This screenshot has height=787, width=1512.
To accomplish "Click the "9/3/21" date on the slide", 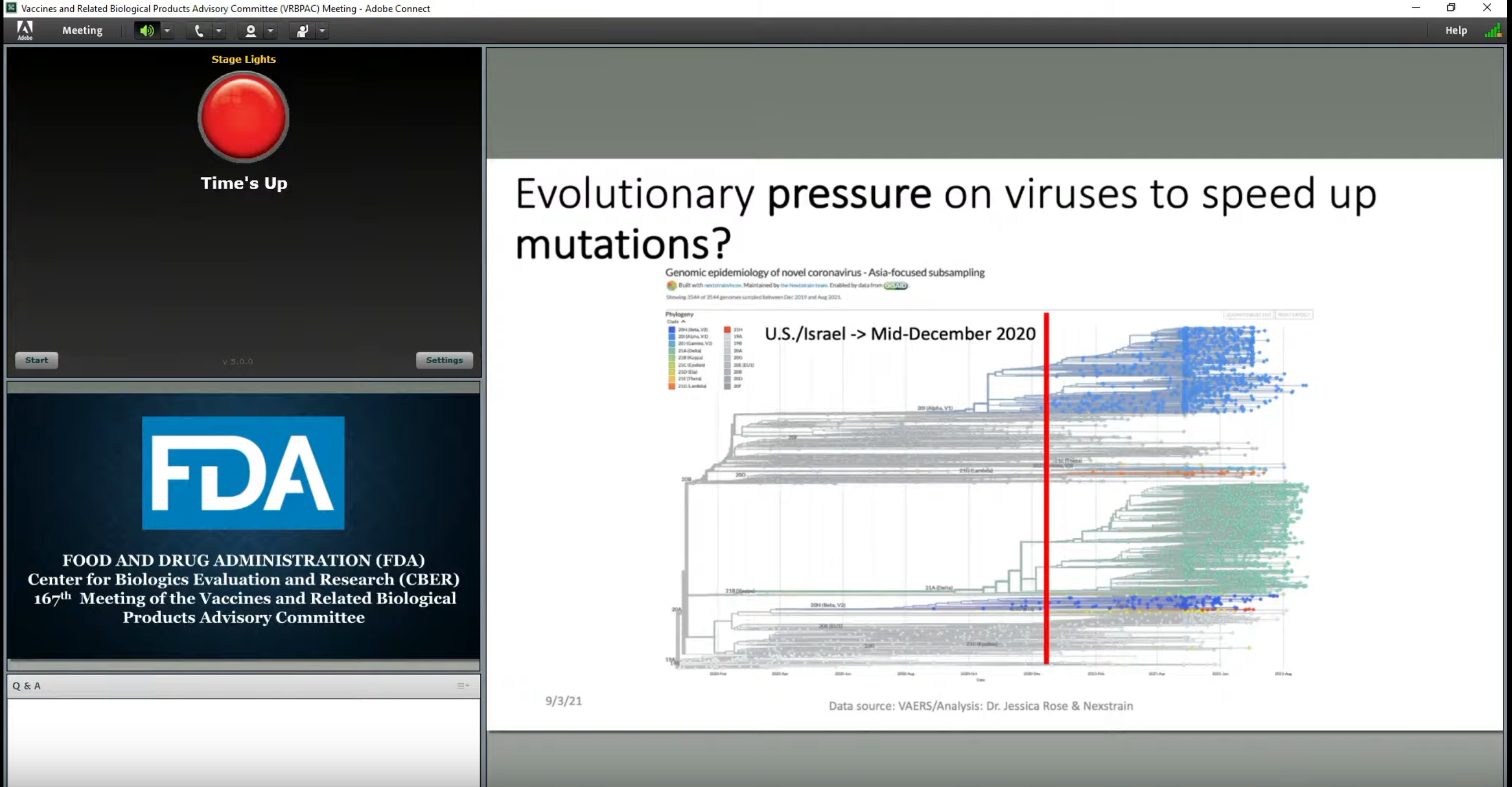I will [x=563, y=701].
